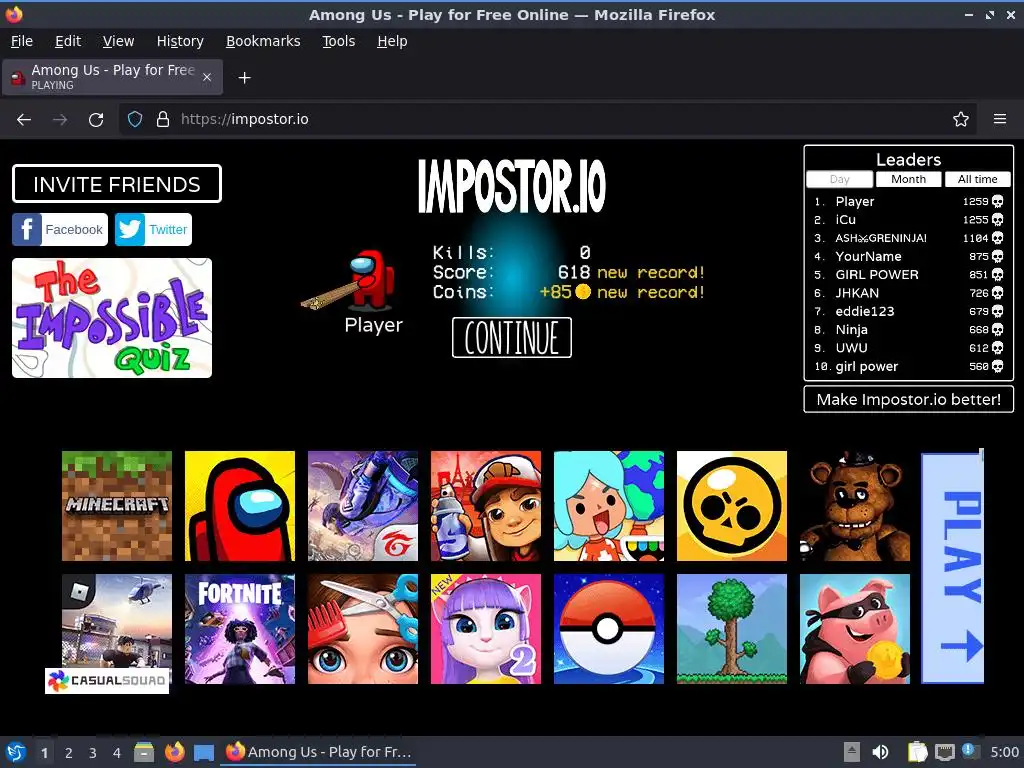Open the file manager taskbar icon
Image resolution: width=1024 pixels, height=768 pixels.
144,752
